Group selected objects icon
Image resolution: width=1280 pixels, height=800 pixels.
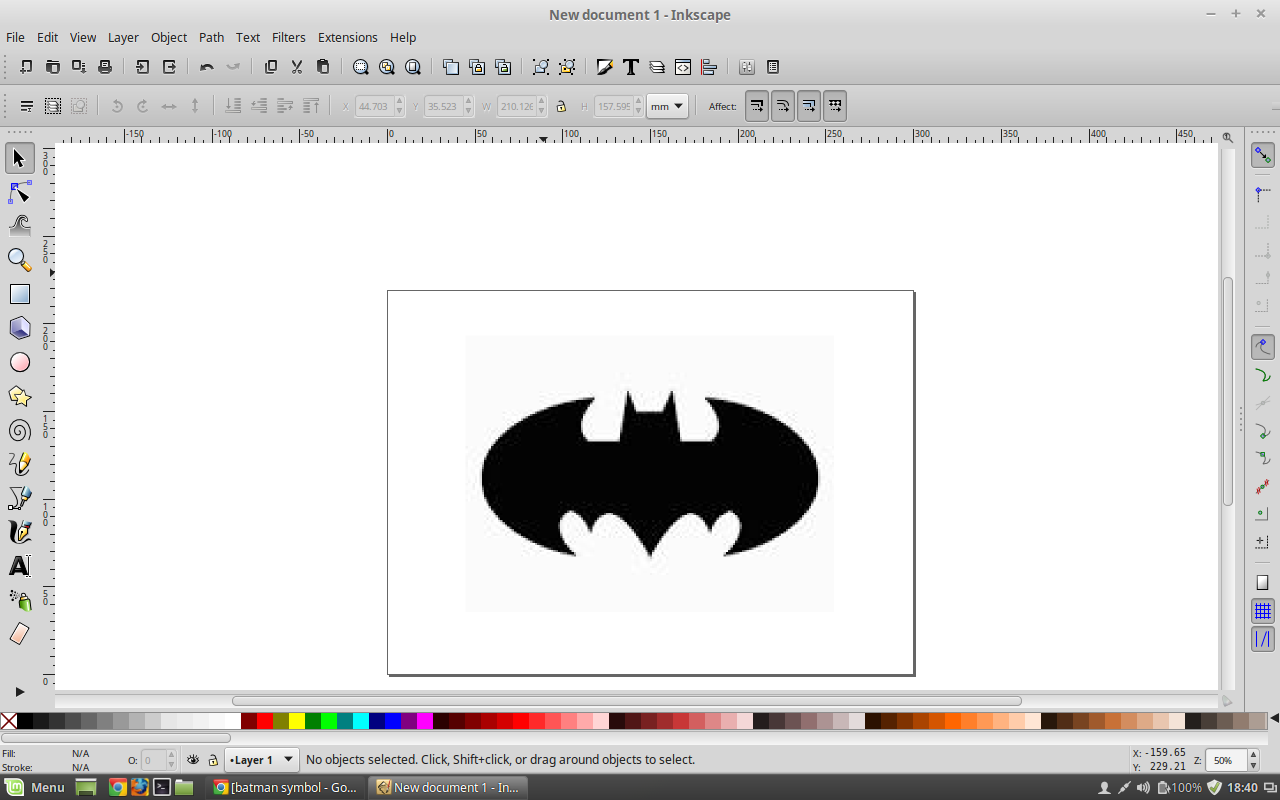tap(541, 67)
